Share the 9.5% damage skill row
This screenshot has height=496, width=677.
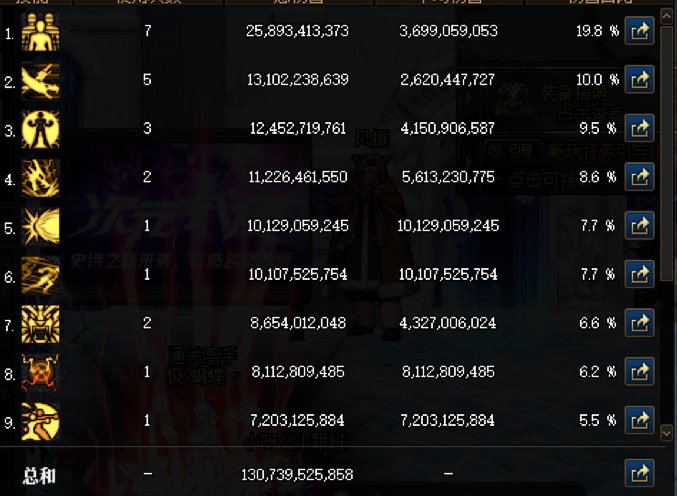(x=639, y=128)
